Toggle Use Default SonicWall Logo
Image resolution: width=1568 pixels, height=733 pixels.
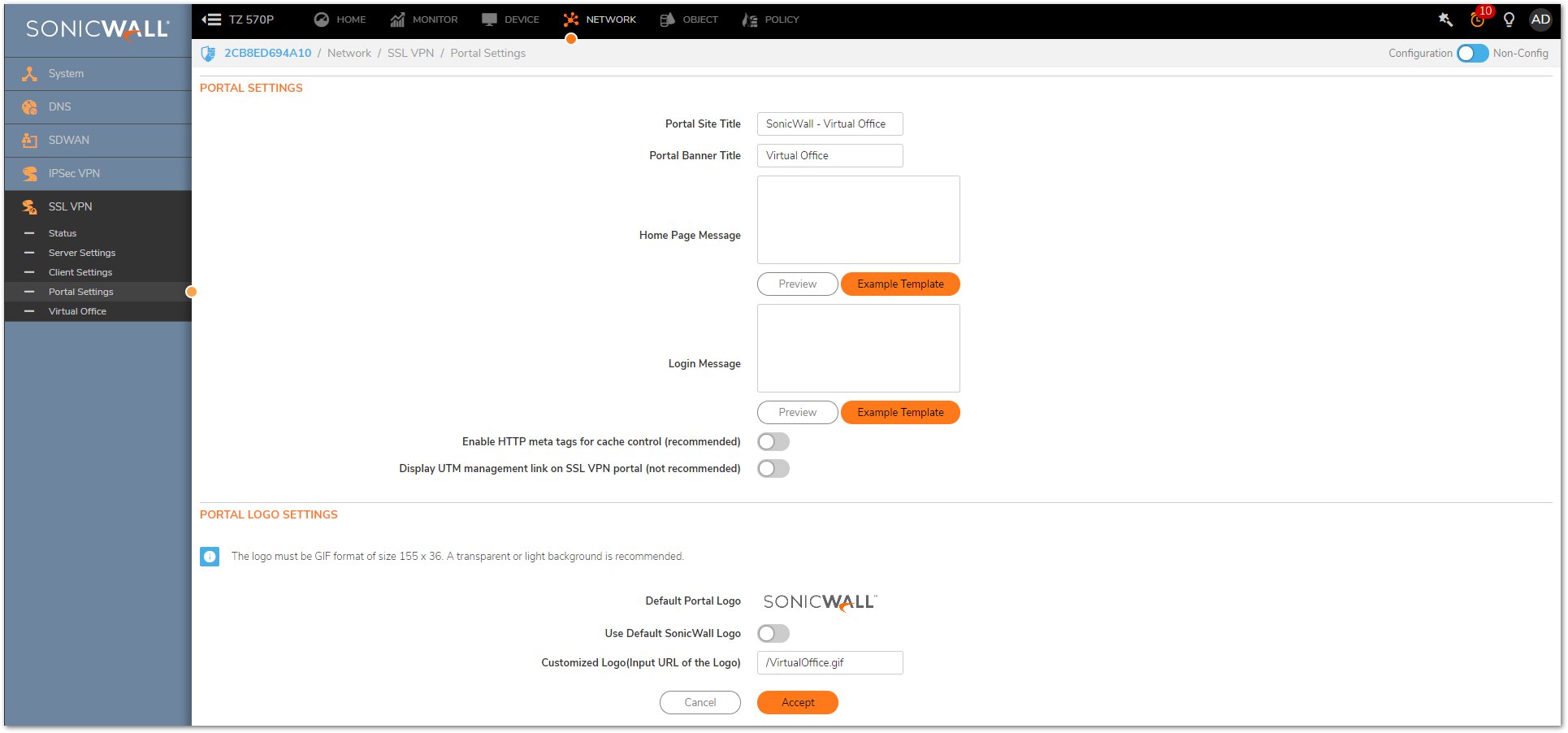[x=773, y=634]
